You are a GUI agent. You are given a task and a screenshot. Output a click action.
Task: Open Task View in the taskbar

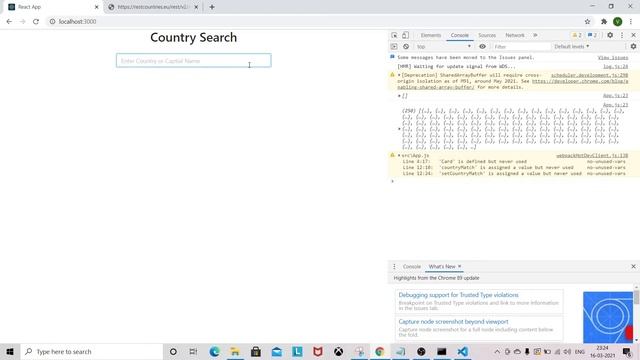(193, 351)
